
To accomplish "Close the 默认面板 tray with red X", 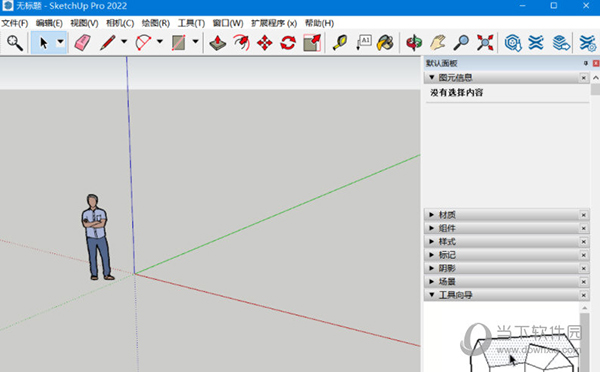I will [596, 63].
